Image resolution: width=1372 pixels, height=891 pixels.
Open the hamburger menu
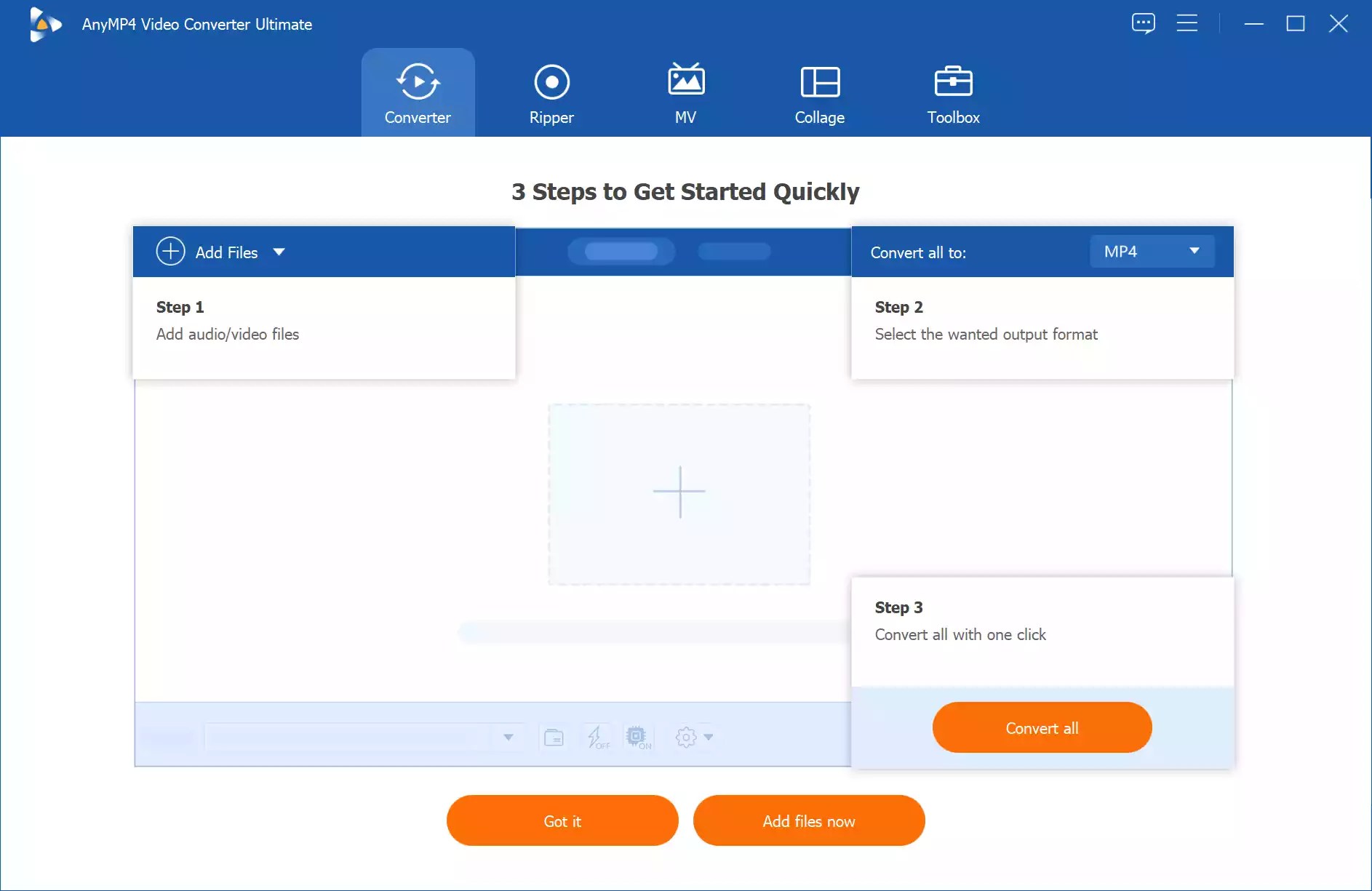(x=1187, y=23)
